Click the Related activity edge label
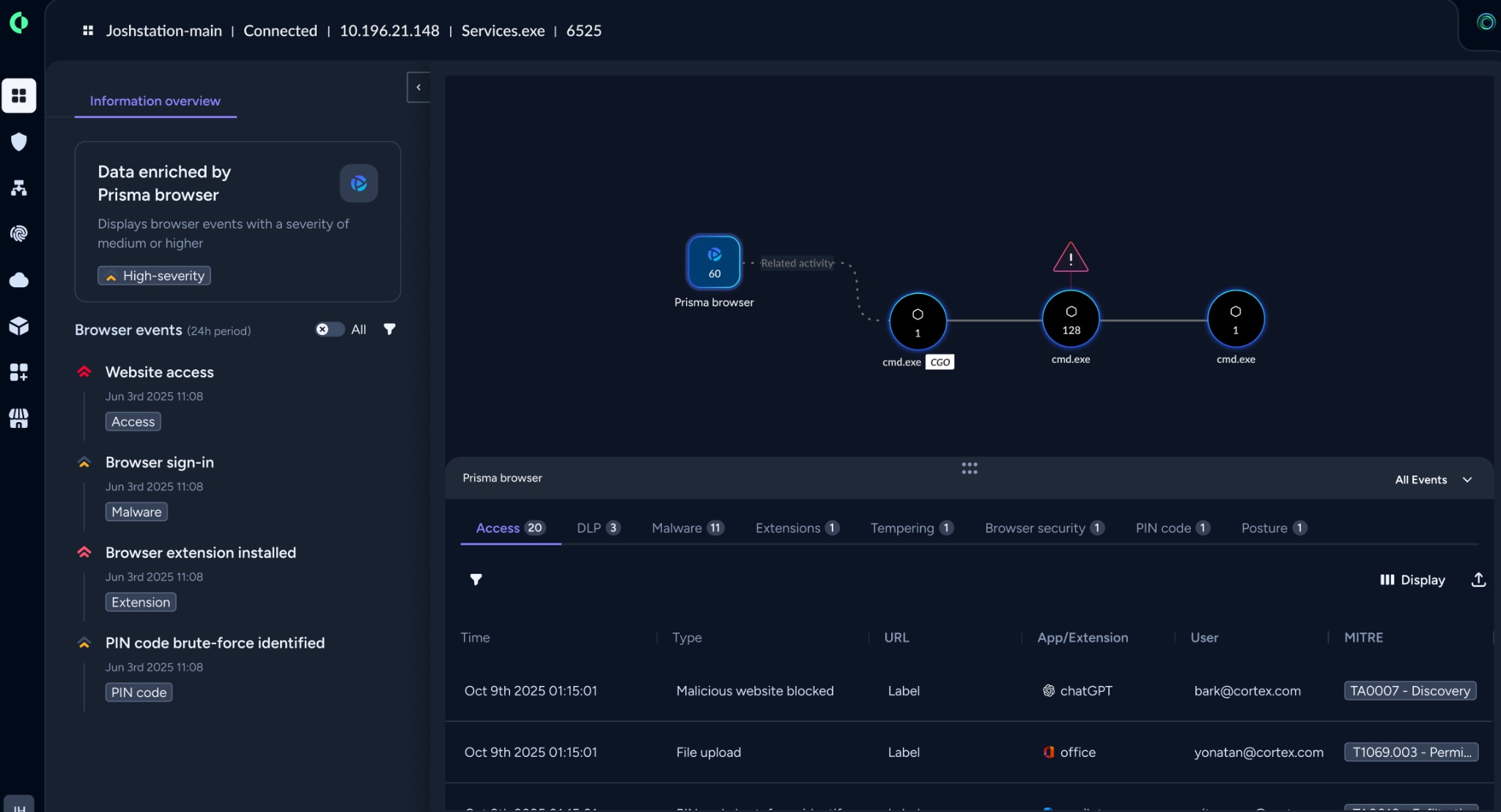The width and height of the screenshot is (1501, 812). pos(797,262)
